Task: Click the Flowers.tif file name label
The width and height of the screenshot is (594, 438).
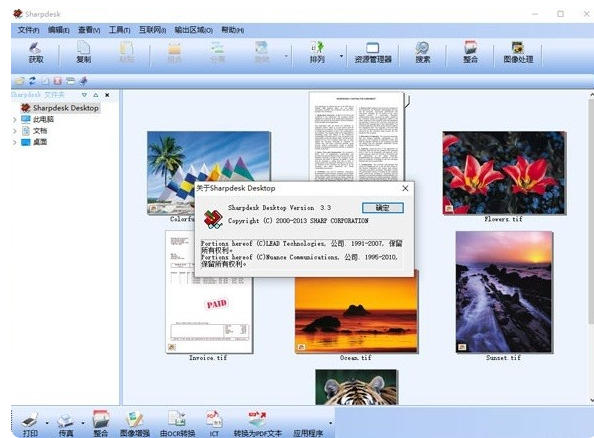Action: point(503,219)
